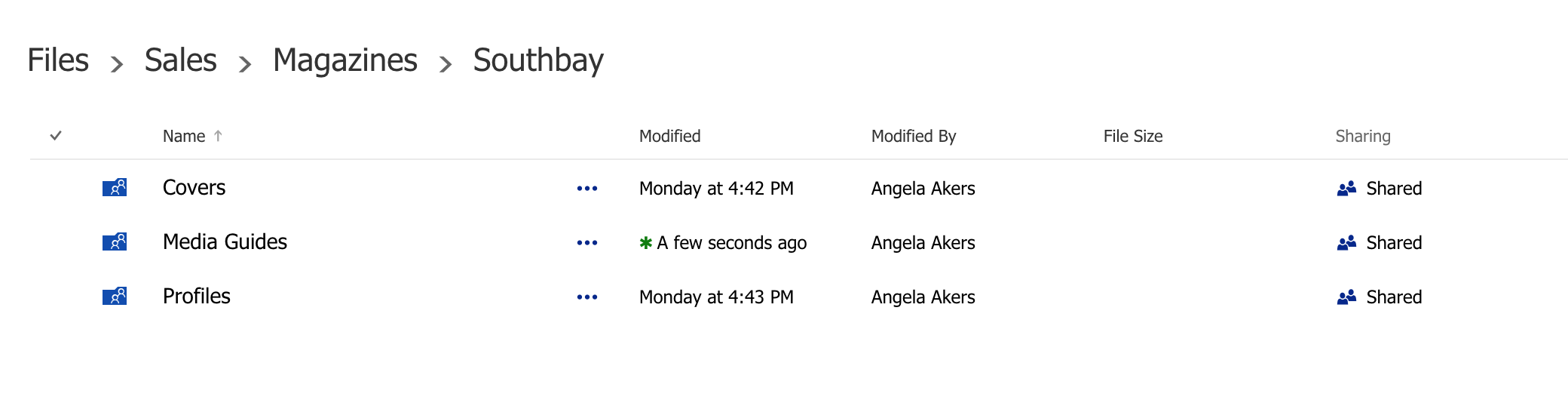Viewport: 1568px width, 409px height.
Task: Go to the Magazines breadcrumb folder
Action: point(345,60)
